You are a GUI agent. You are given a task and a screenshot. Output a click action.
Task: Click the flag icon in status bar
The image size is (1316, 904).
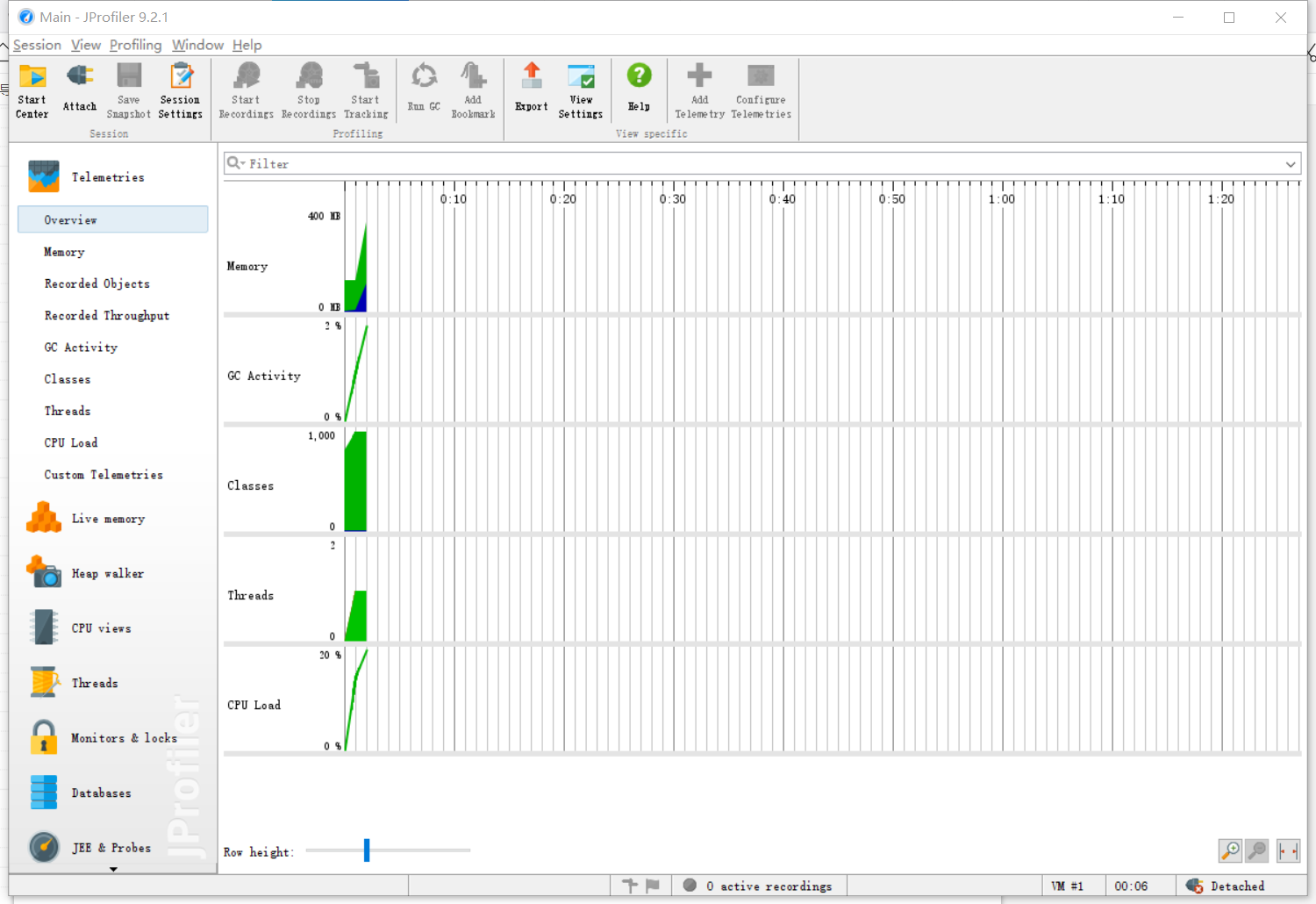click(x=652, y=886)
